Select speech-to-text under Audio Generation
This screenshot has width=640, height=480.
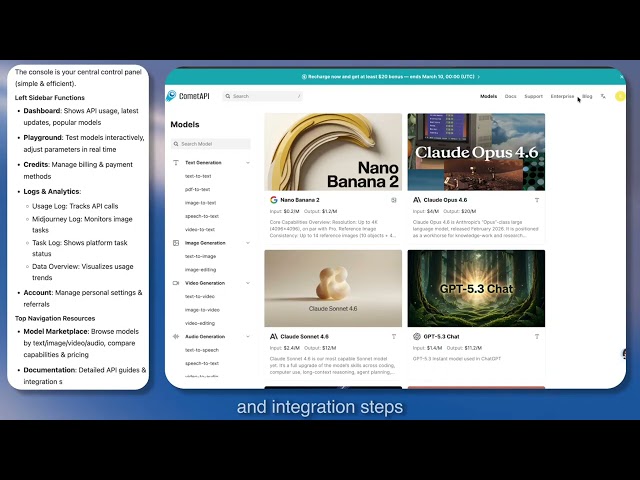[202, 363]
